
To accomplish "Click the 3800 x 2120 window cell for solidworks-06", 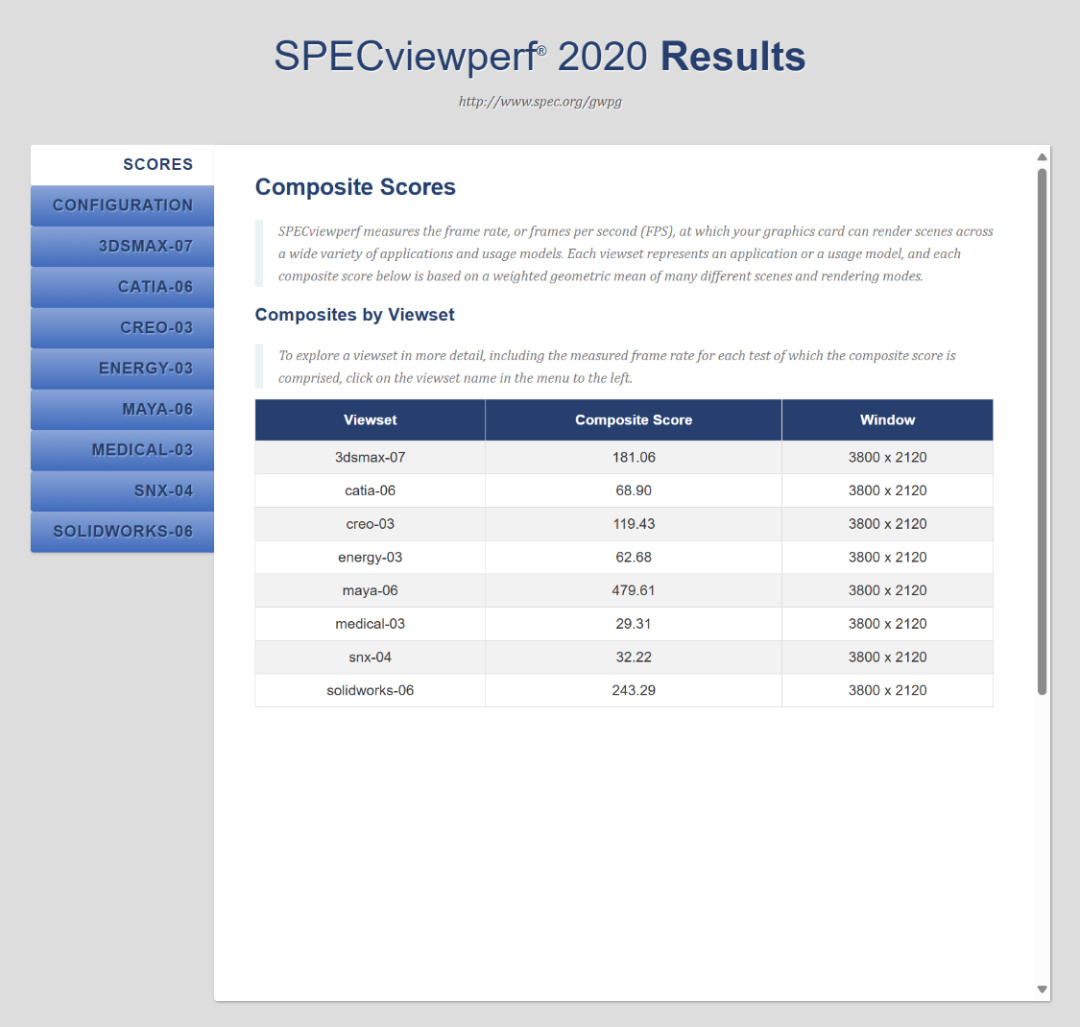I will [887, 690].
